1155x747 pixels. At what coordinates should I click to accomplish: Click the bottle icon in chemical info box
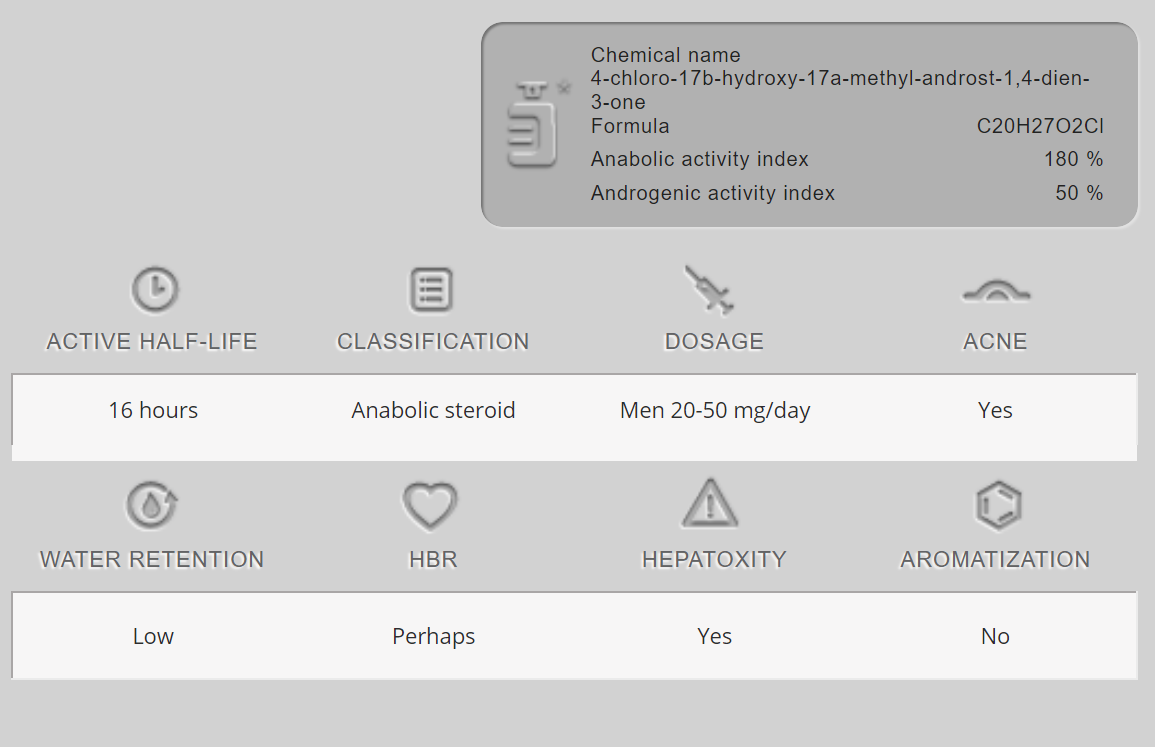coord(533,127)
